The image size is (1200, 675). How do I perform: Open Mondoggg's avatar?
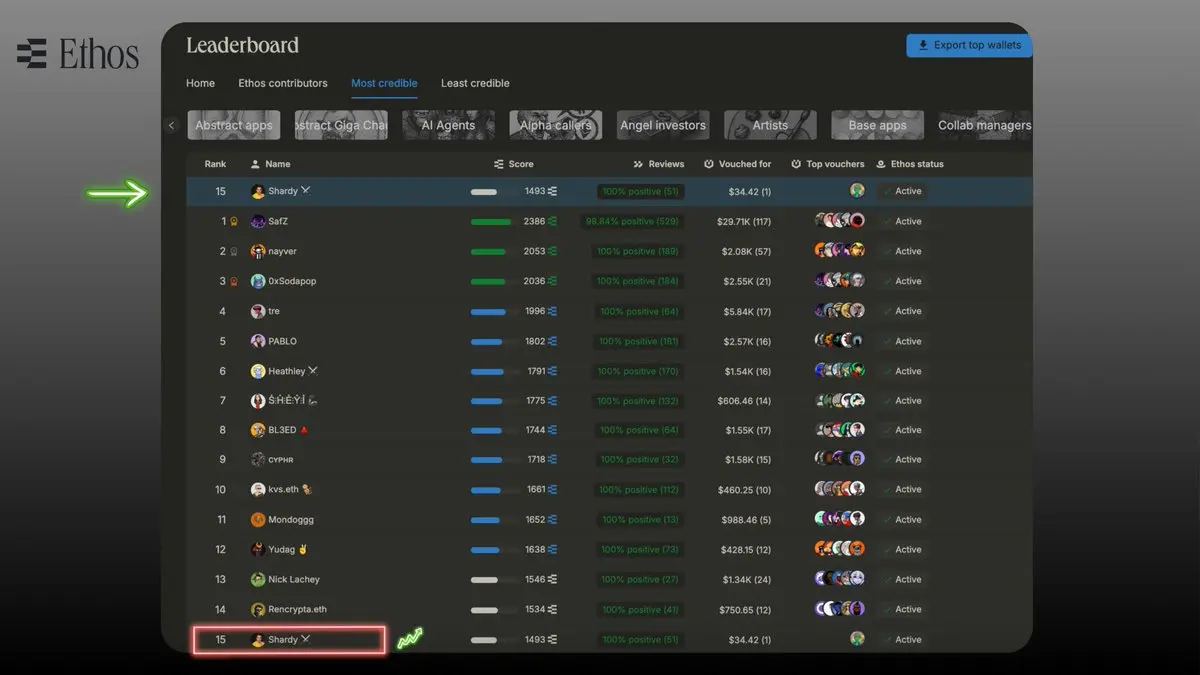tap(258, 520)
